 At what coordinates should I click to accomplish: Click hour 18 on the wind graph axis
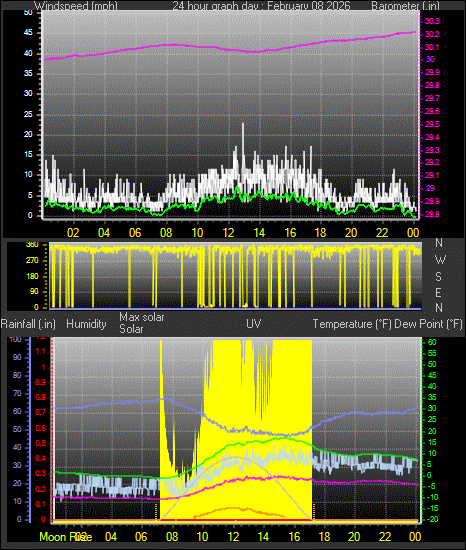pos(320,233)
